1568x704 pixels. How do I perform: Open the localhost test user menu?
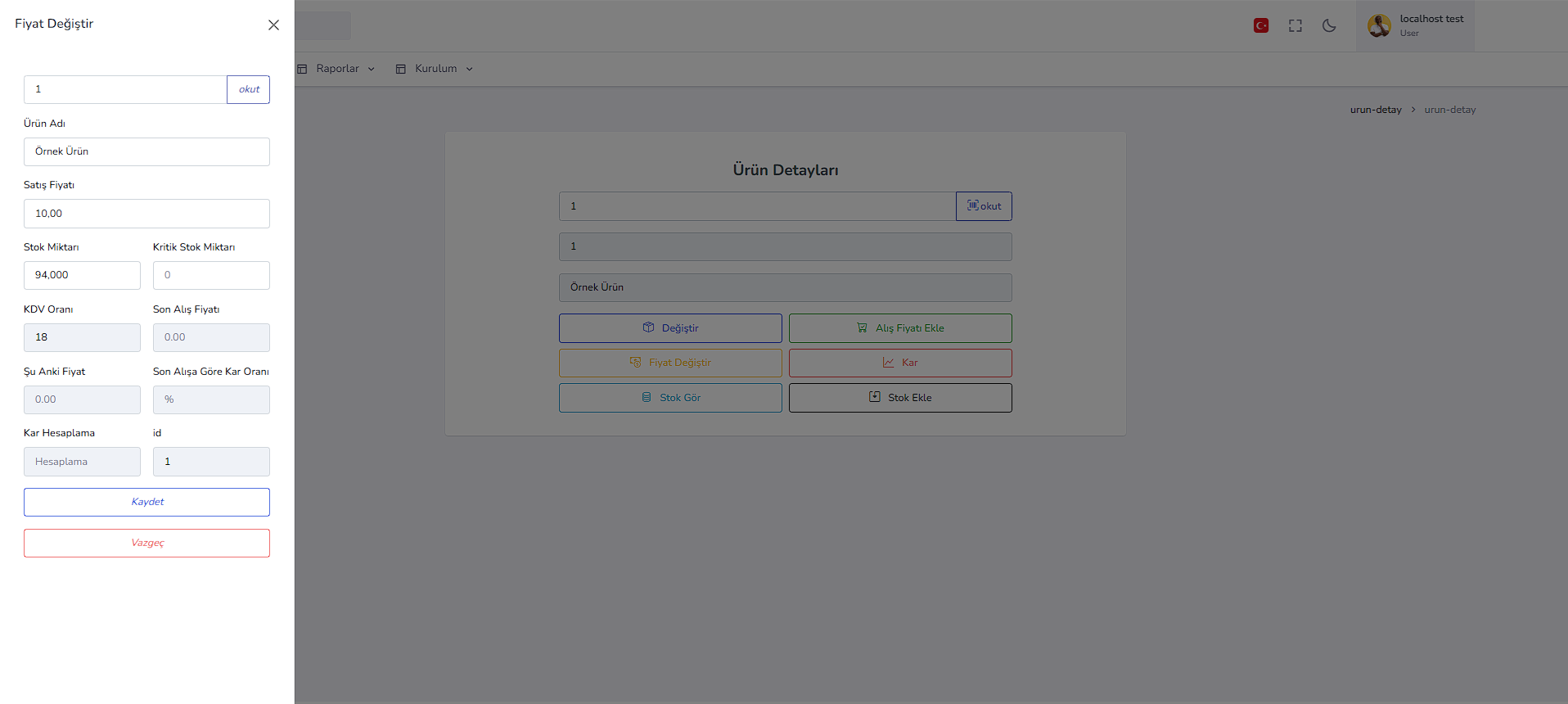coord(1431,25)
